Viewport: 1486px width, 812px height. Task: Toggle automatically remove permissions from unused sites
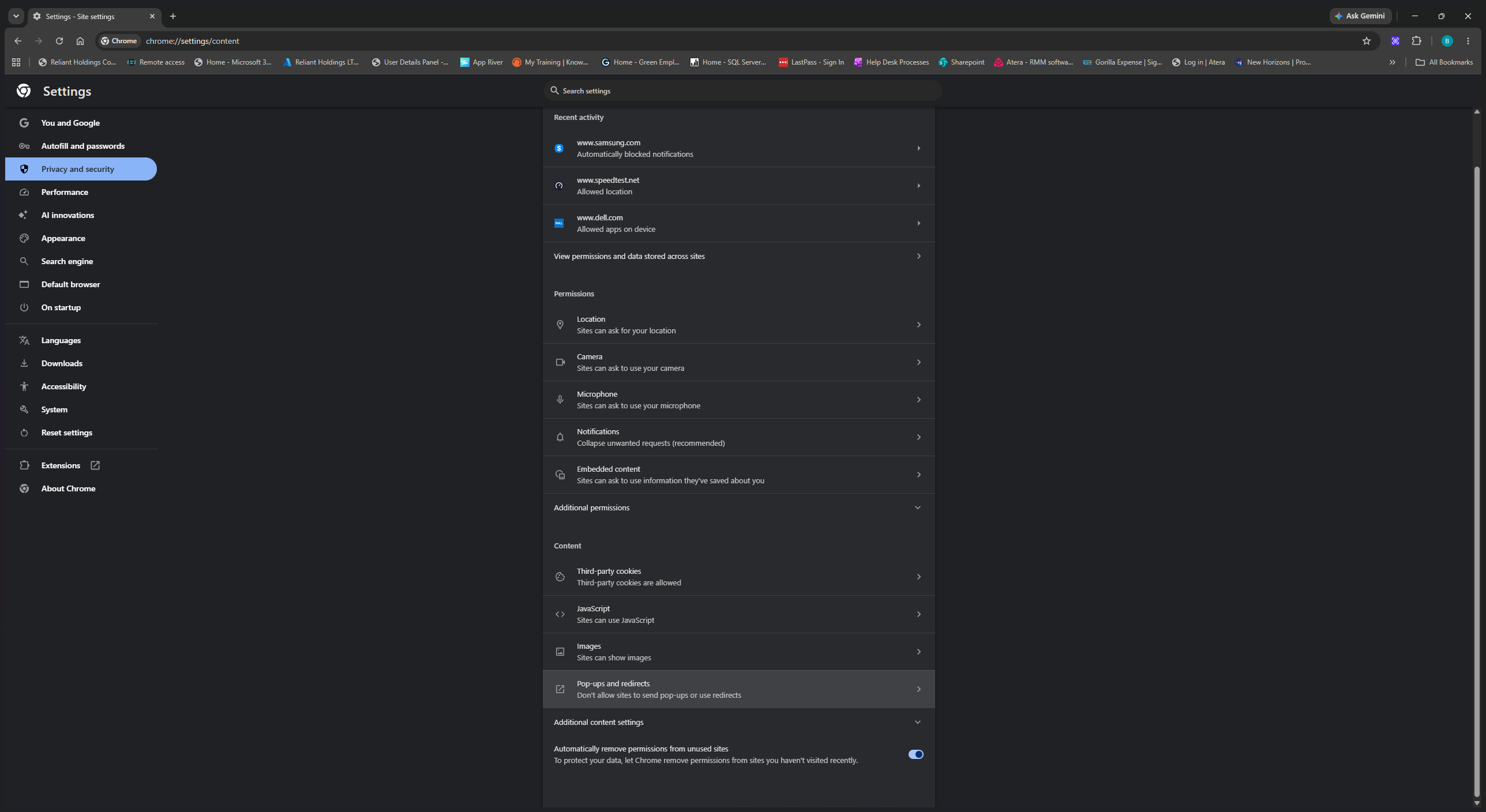(x=915, y=754)
